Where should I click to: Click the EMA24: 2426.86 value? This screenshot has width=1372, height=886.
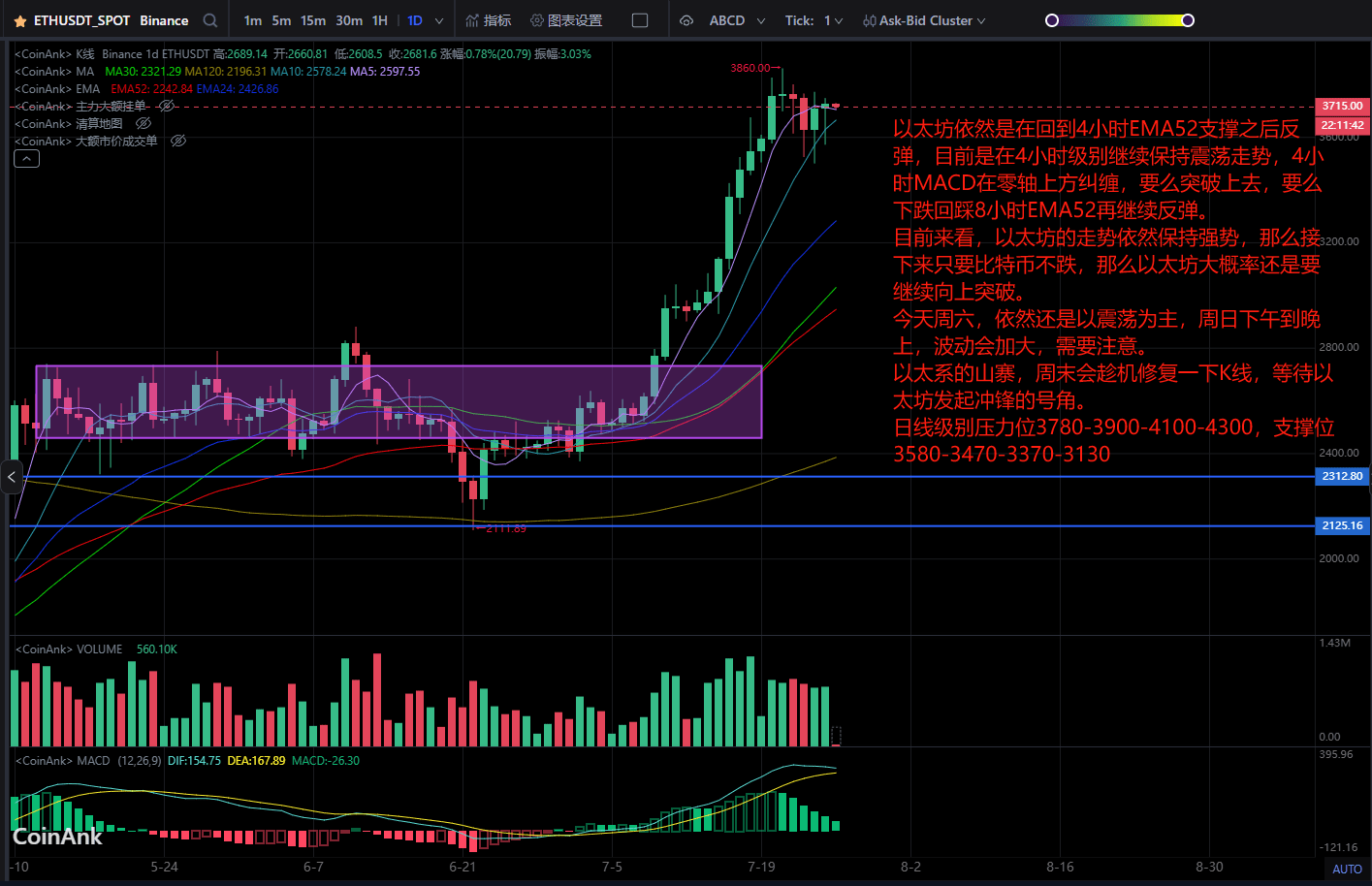(238, 89)
